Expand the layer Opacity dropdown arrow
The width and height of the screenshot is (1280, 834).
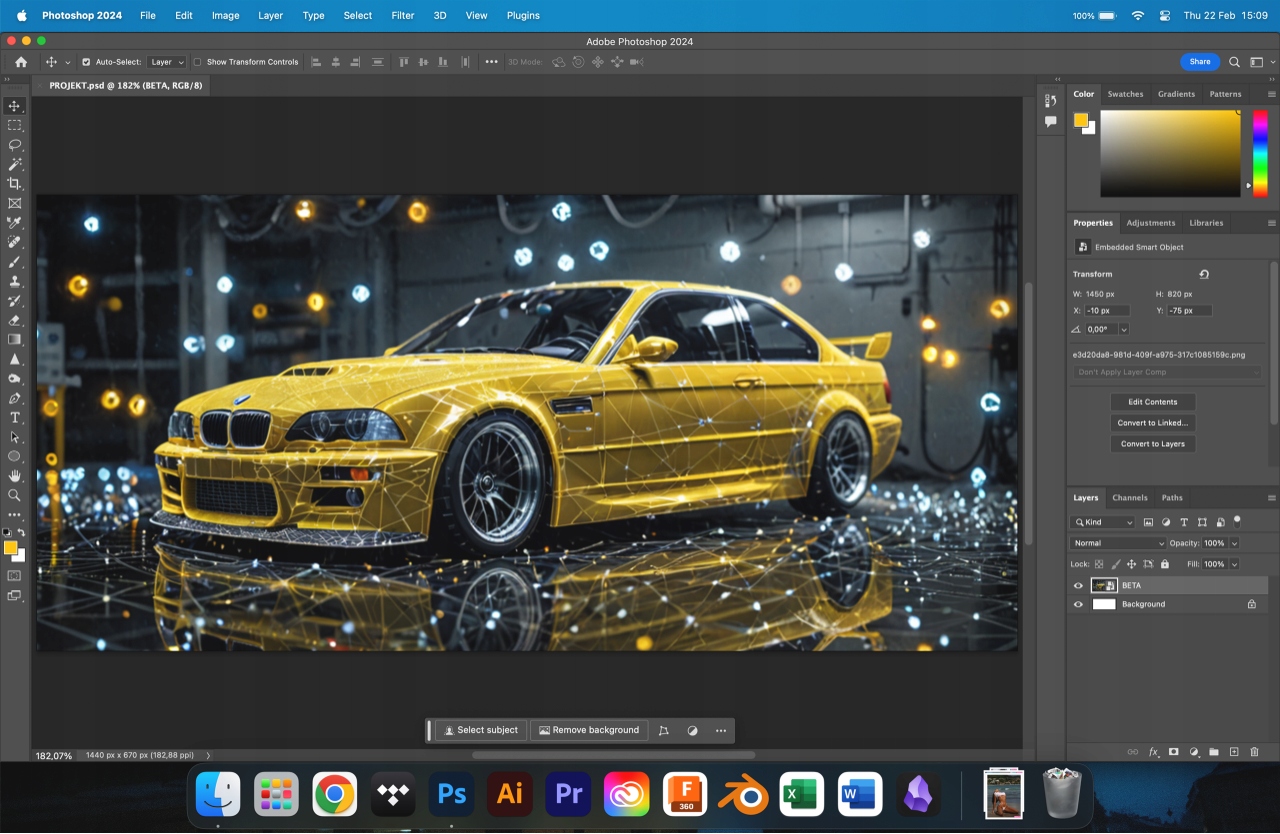[1234, 543]
